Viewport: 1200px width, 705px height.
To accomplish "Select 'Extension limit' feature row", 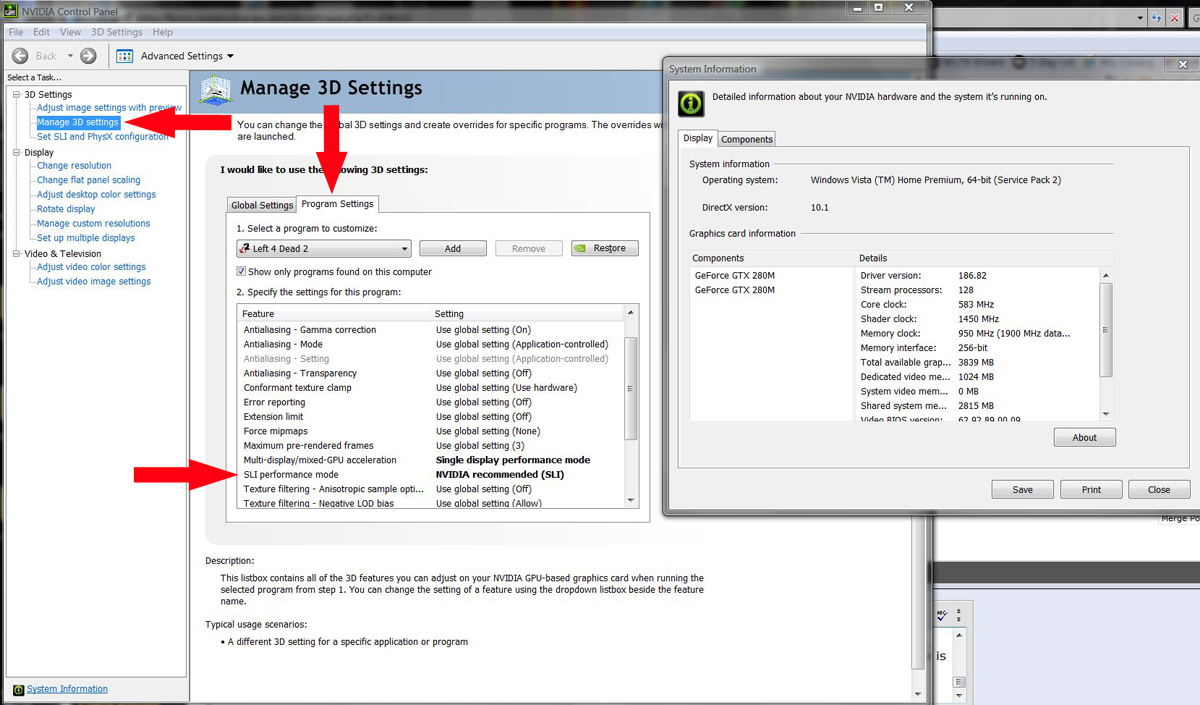I will pos(431,417).
